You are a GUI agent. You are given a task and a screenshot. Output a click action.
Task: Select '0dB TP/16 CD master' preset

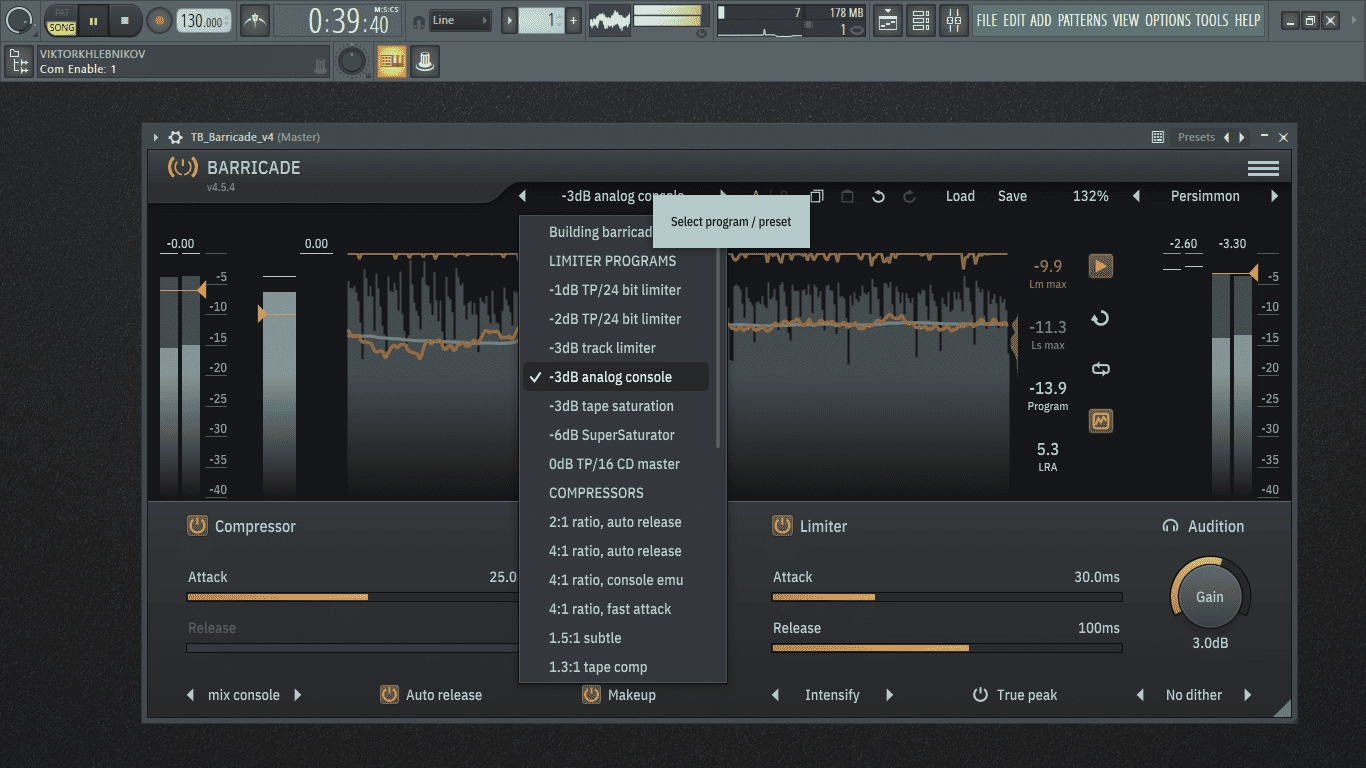point(615,464)
